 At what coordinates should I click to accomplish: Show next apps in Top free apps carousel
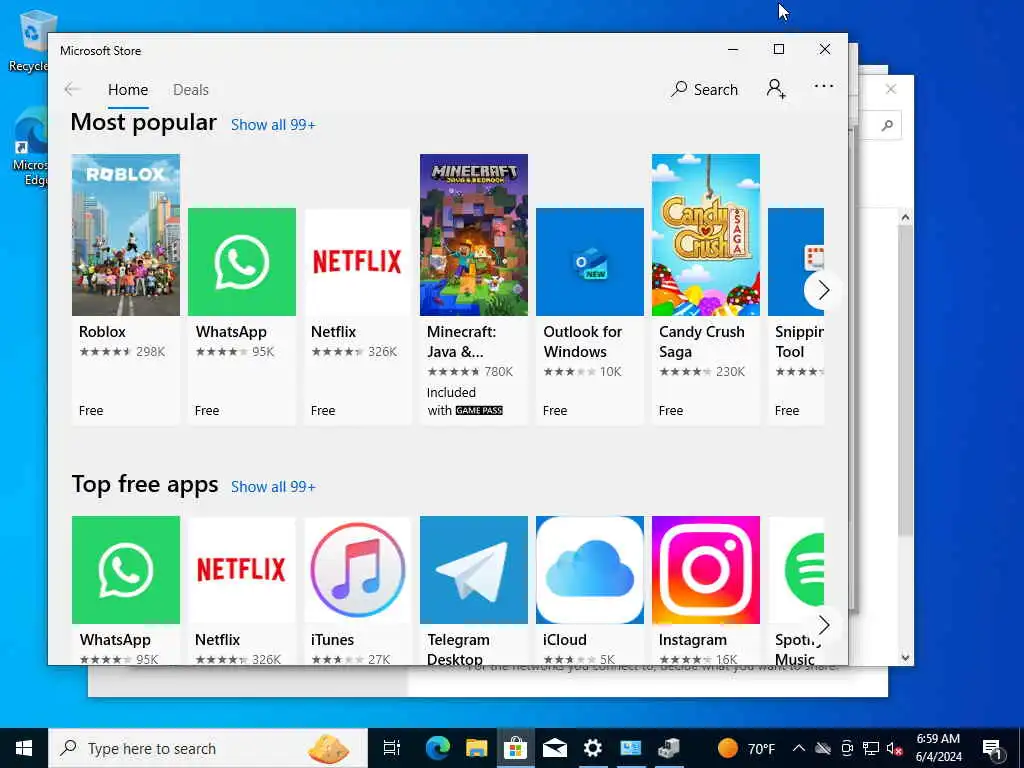(x=823, y=625)
